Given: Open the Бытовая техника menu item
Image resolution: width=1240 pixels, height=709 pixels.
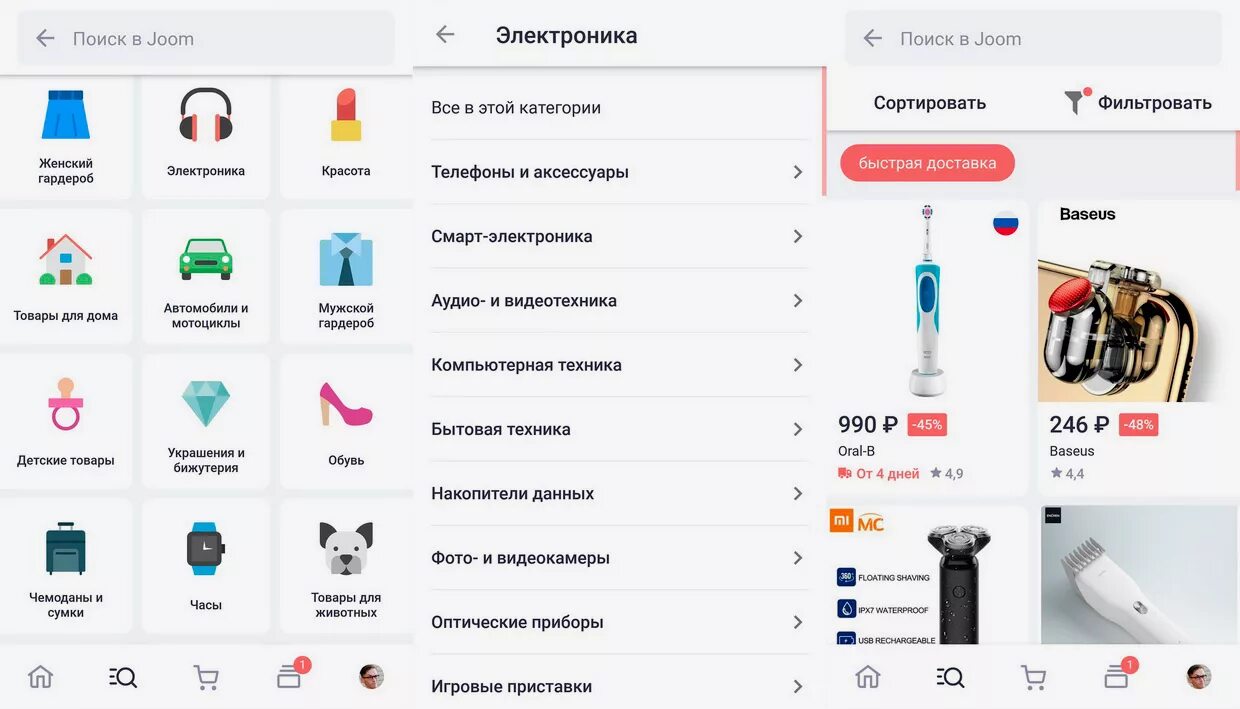Looking at the screenshot, I should point(619,429).
